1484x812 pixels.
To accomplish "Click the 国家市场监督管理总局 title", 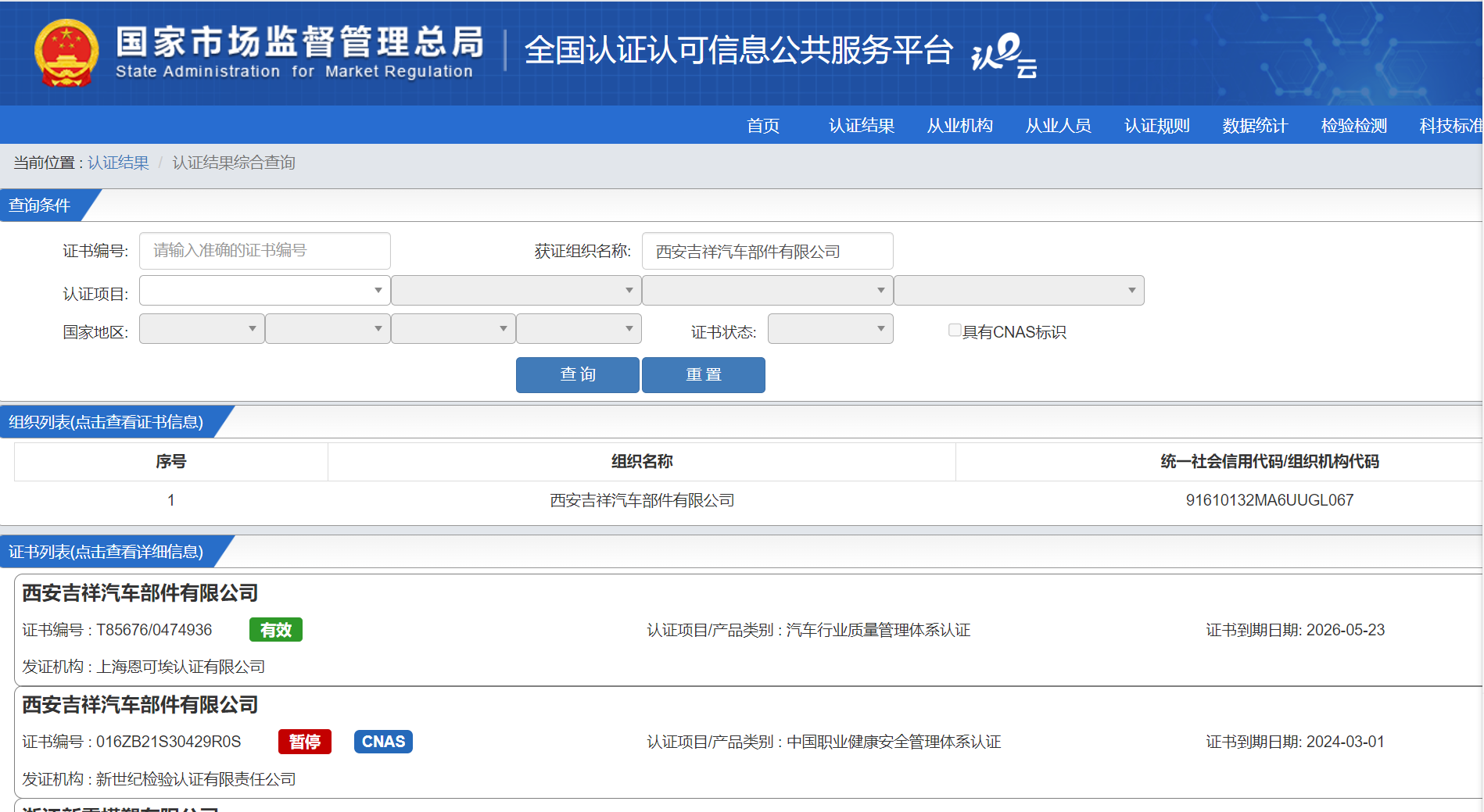I will tap(300, 42).
